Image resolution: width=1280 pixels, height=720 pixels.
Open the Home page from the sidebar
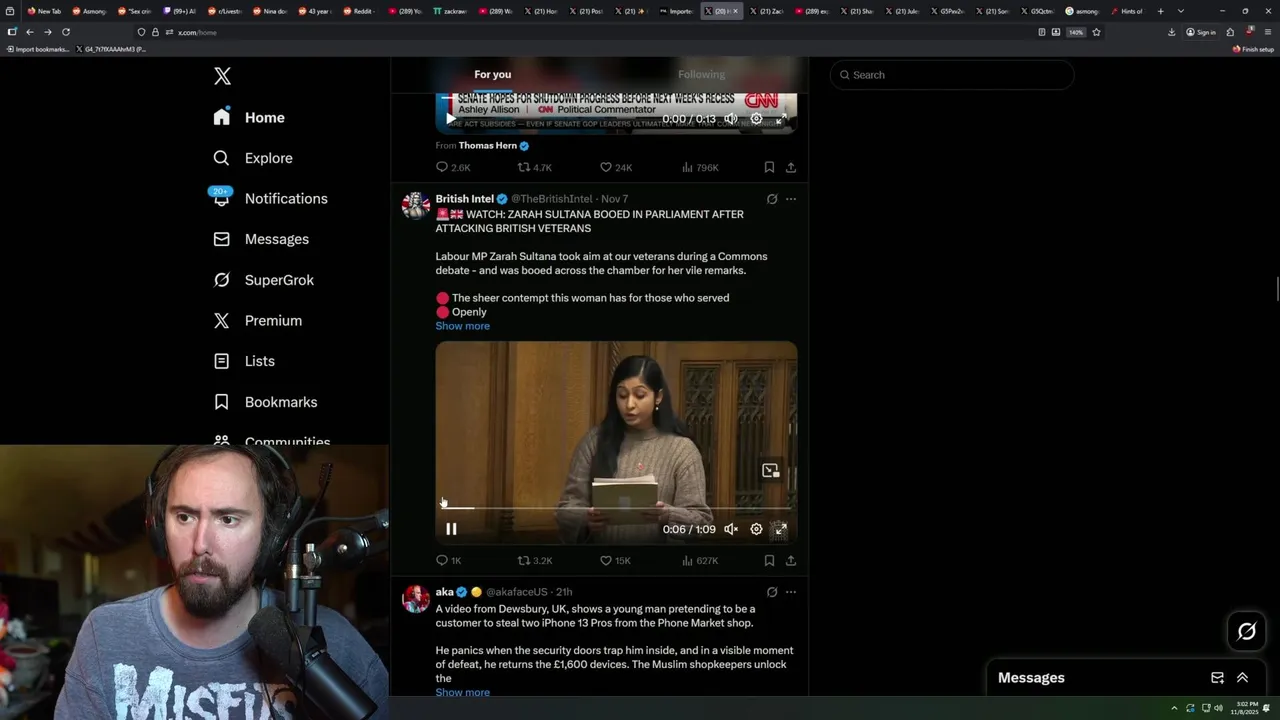pos(249,117)
